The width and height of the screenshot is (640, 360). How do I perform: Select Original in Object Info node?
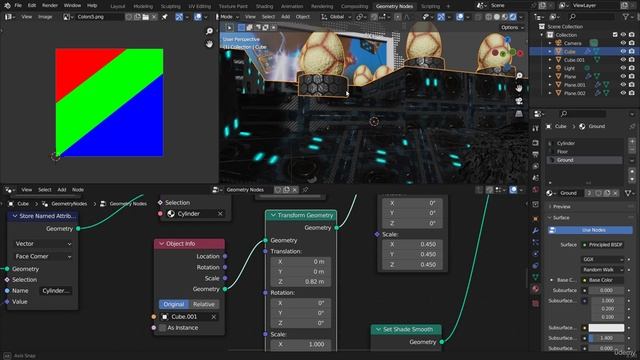(x=174, y=304)
